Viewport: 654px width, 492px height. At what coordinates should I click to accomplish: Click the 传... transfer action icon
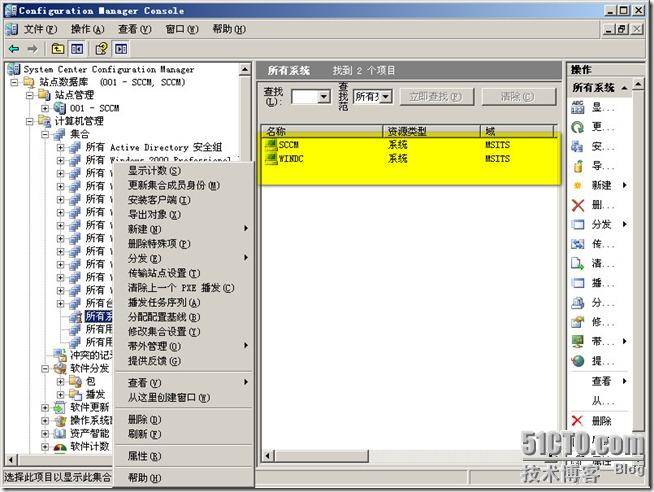point(578,244)
